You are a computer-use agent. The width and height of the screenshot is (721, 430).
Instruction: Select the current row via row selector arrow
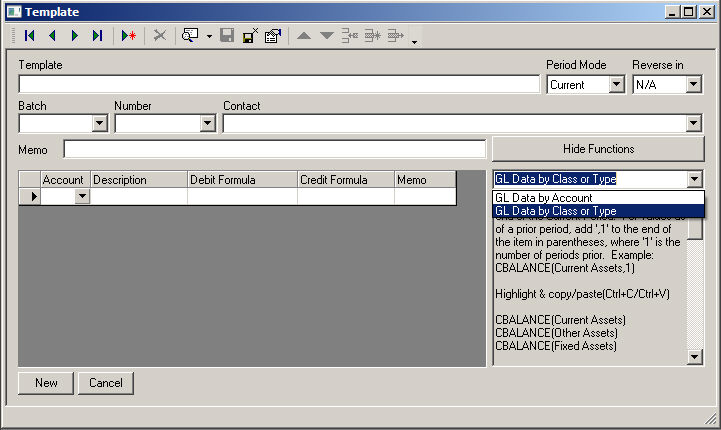[30, 196]
